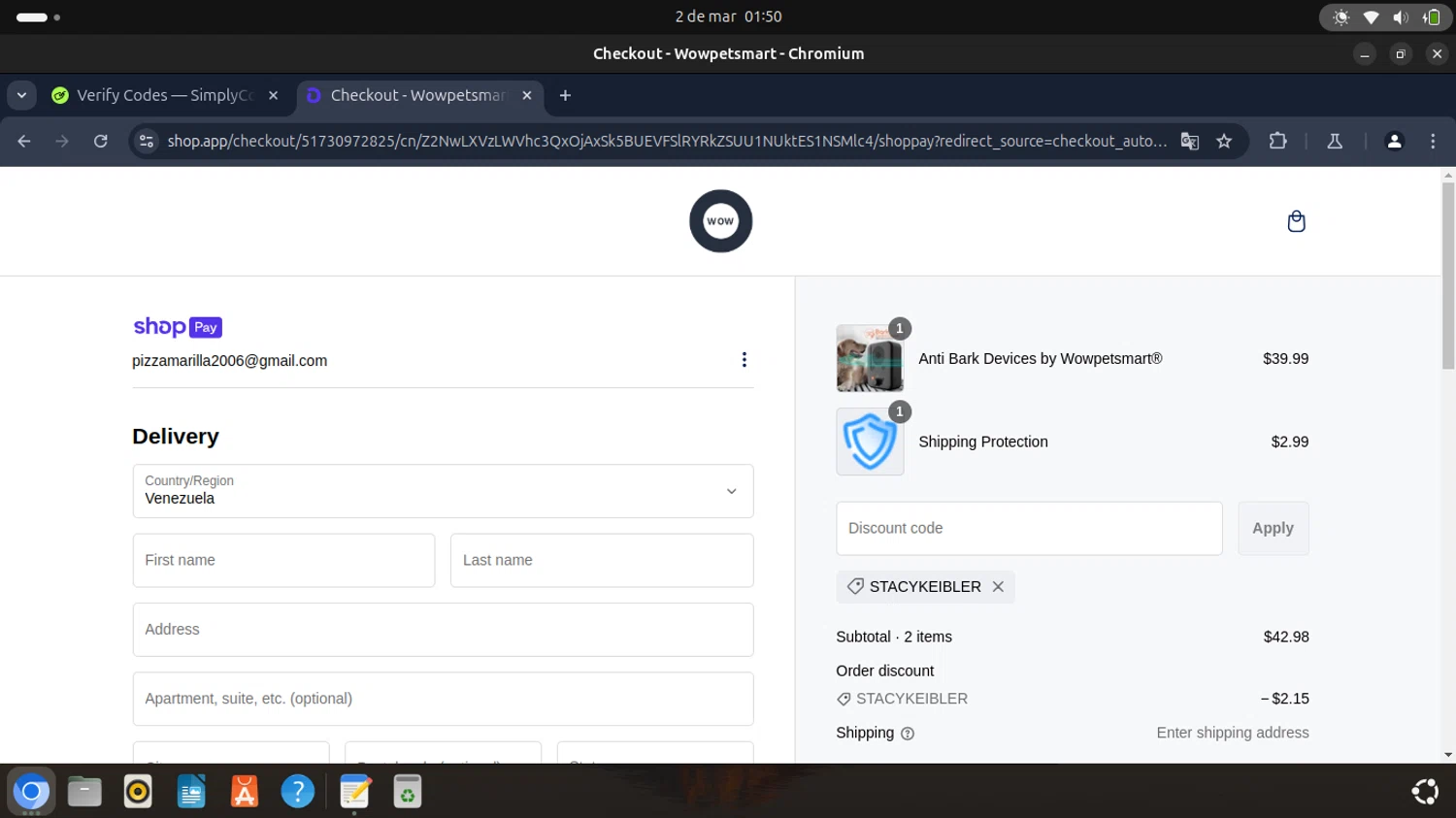The width and height of the screenshot is (1456, 818).
Task: Click the browser forward arrow
Action: coord(62,142)
